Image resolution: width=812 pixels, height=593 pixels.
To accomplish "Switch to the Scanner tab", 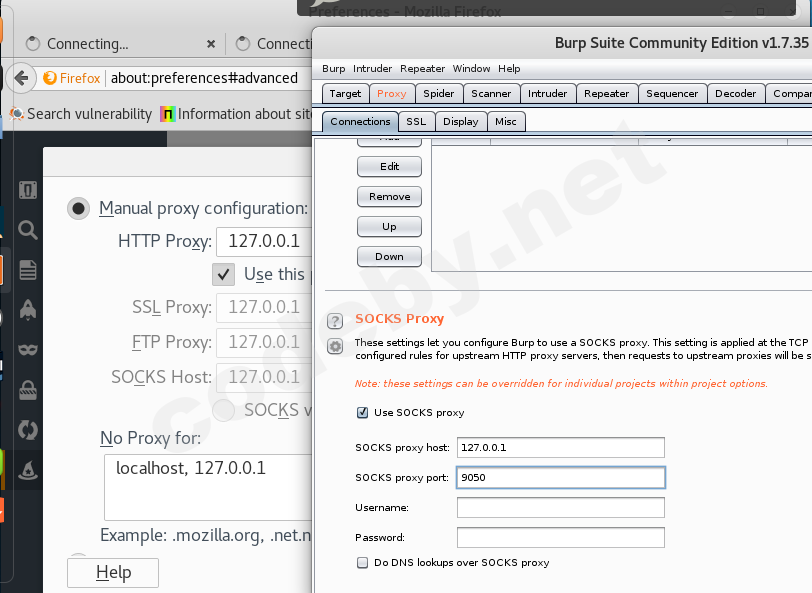I will (x=491, y=94).
